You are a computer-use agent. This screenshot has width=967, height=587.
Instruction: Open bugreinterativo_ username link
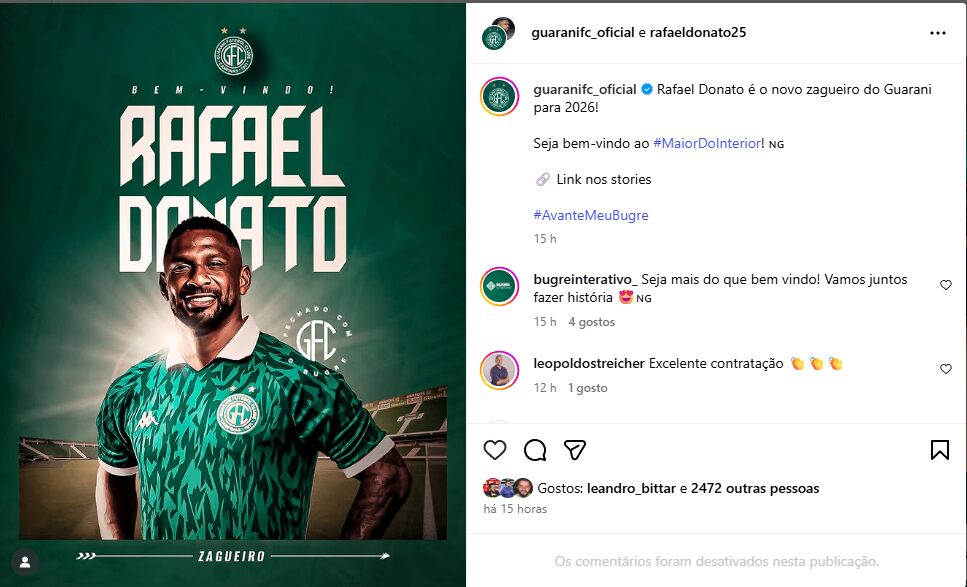click(585, 279)
